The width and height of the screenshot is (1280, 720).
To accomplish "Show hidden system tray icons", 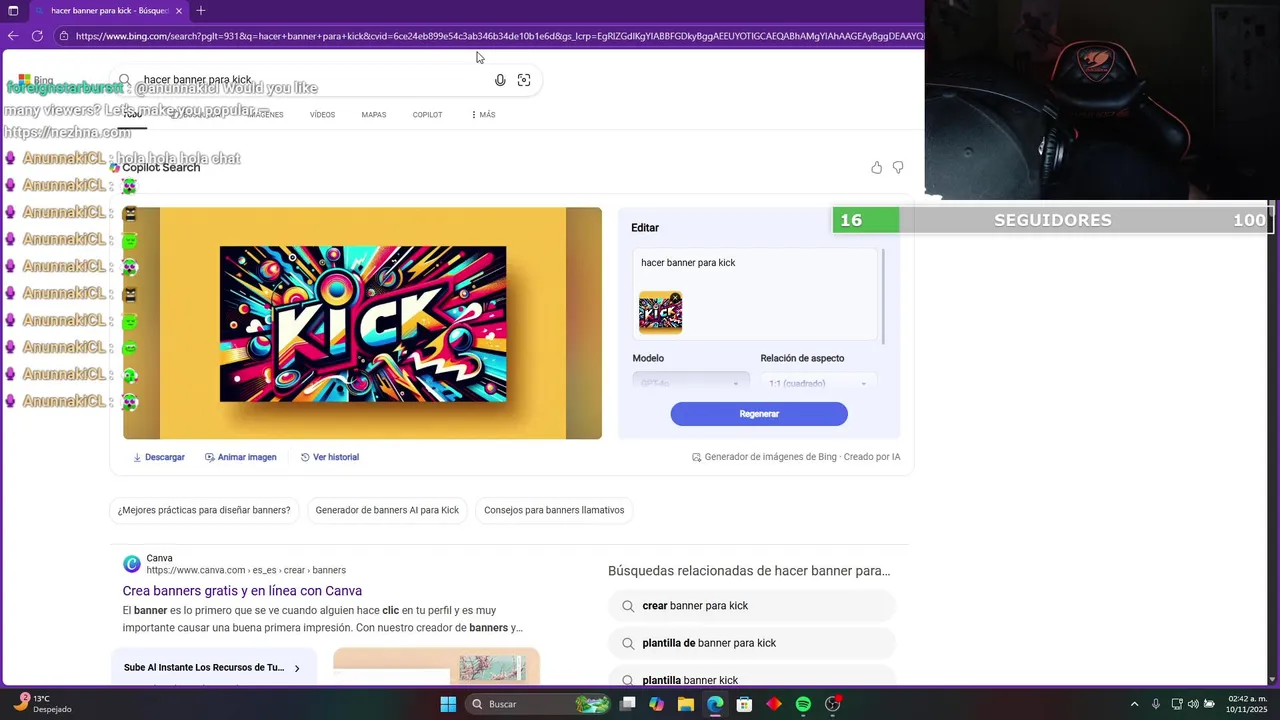I will [x=1134, y=704].
